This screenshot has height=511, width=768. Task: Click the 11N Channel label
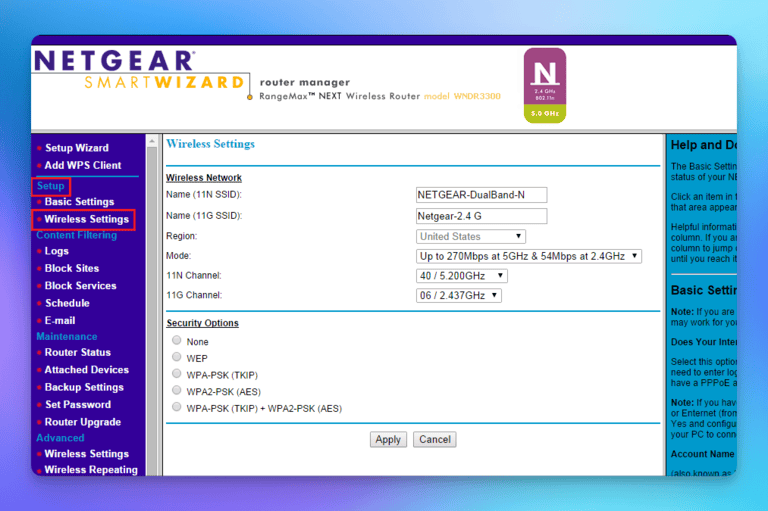[193, 275]
